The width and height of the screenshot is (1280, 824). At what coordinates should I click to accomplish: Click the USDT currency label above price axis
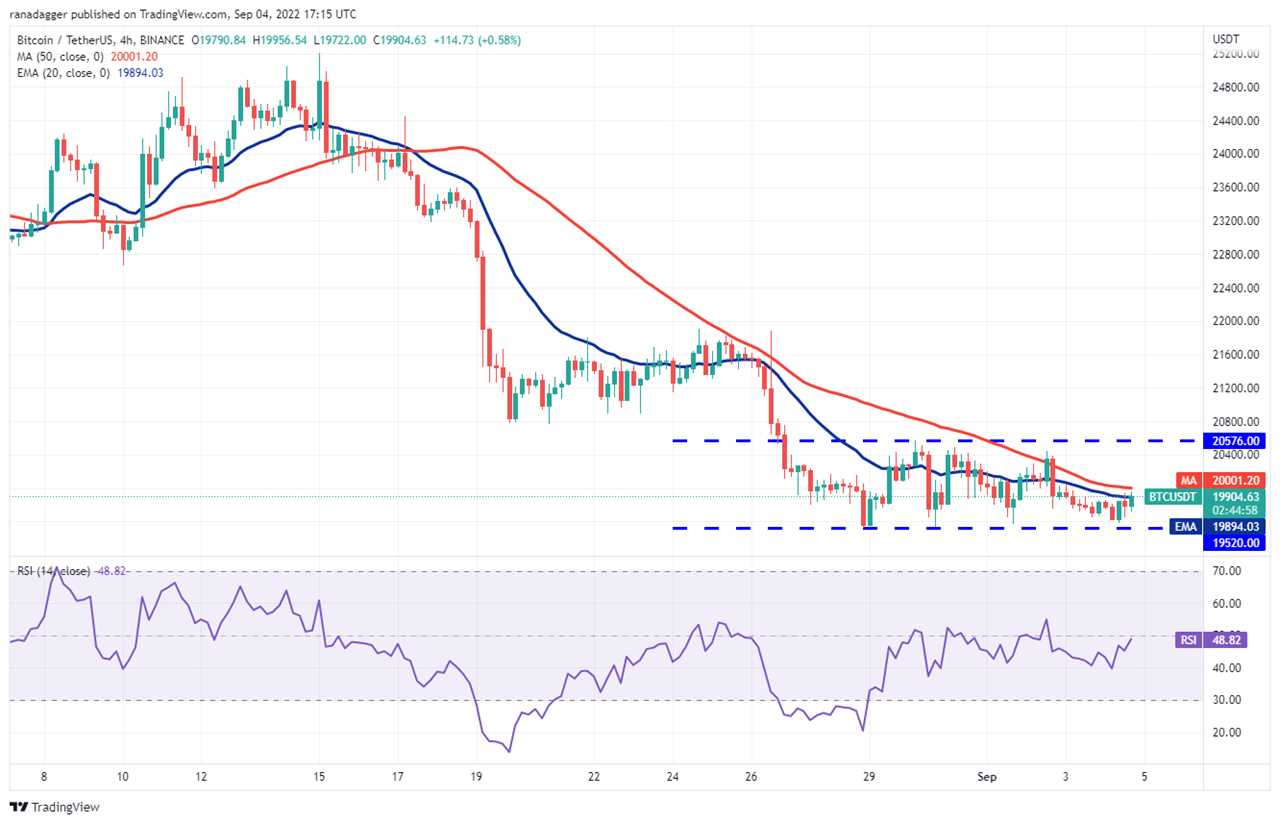(x=1226, y=40)
